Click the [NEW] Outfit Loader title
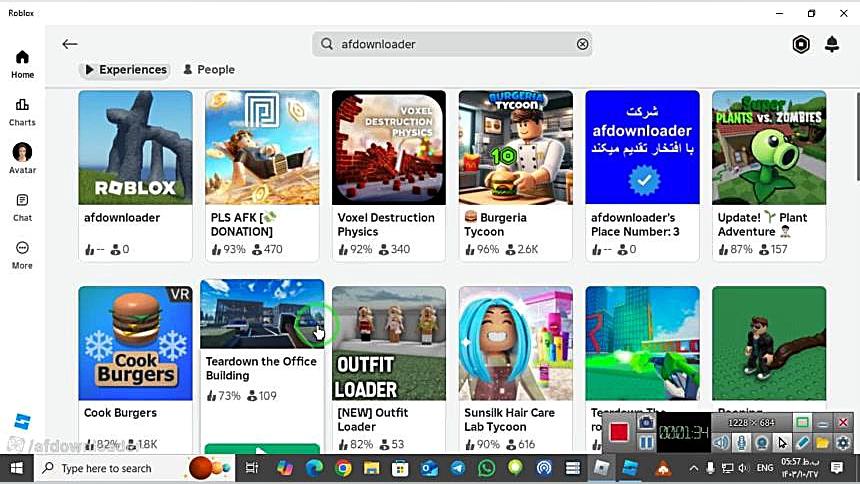Viewport: 860px width, 484px height. [372, 420]
